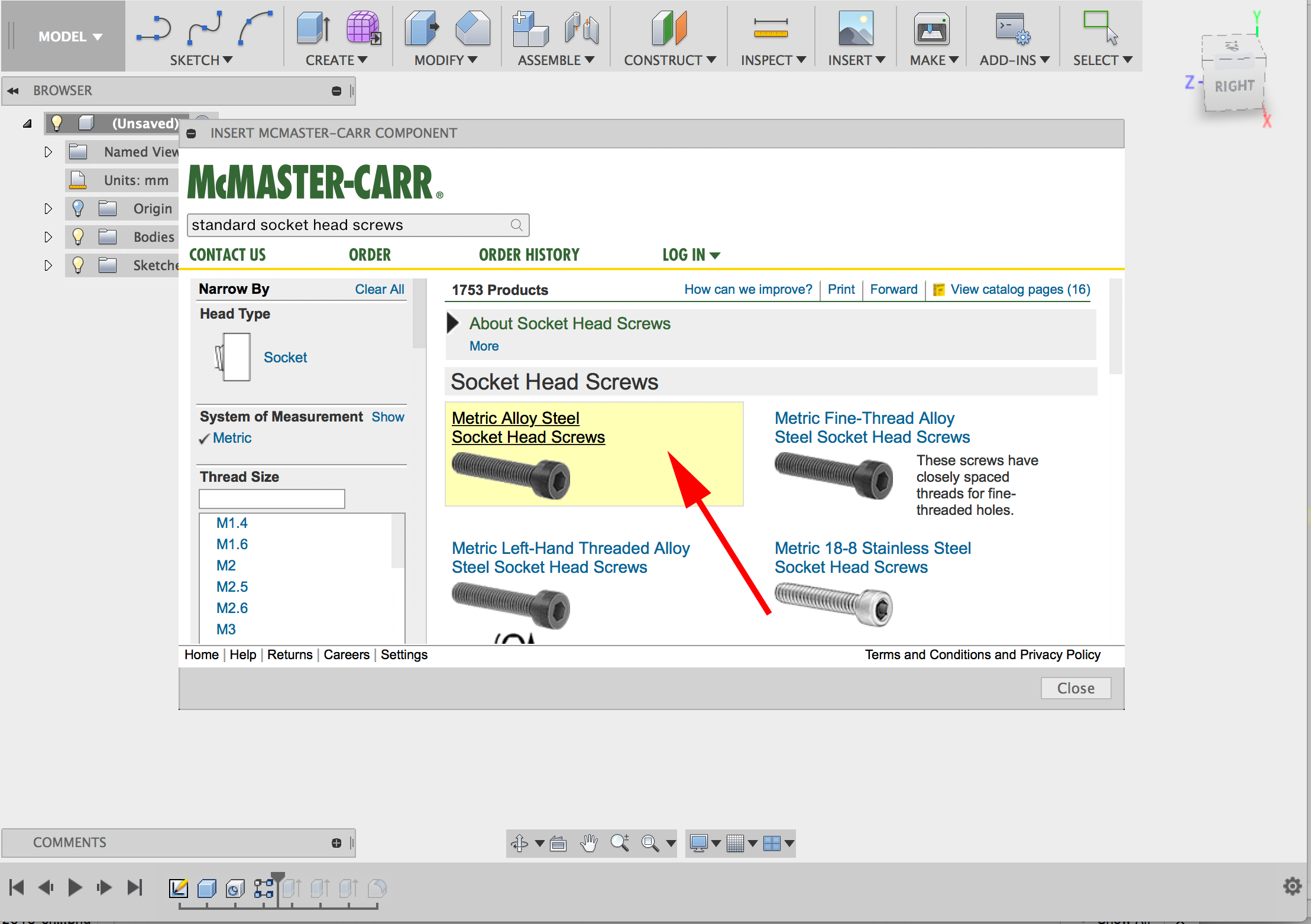Click the Measure ruler icon
The width and height of the screenshot is (1311, 924).
click(x=771, y=28)
